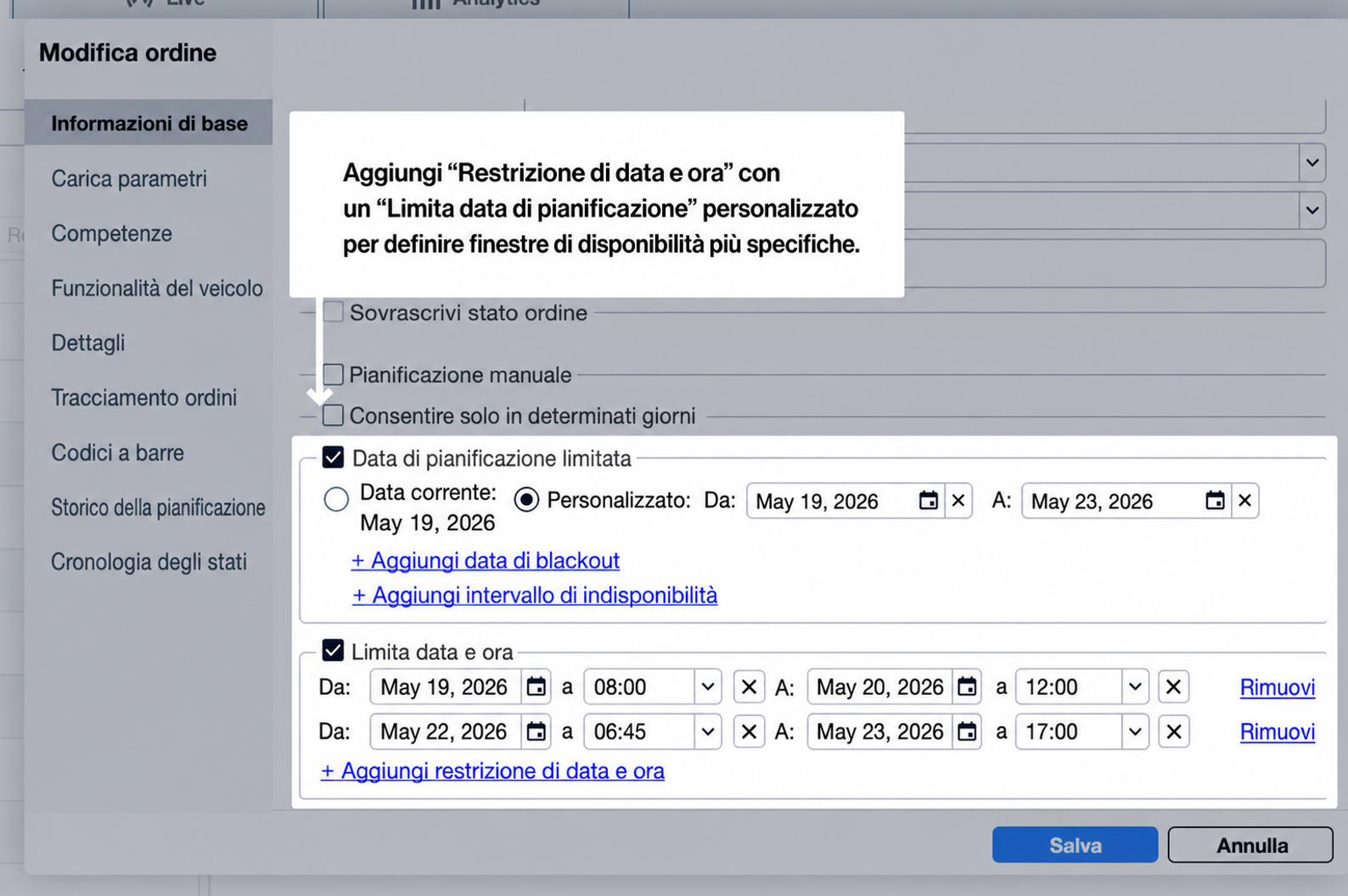The height and width of the screenshot is (896, 1348).
Task: Remove the May 19 08:00 restriction row
Action: click(1278, 686)
